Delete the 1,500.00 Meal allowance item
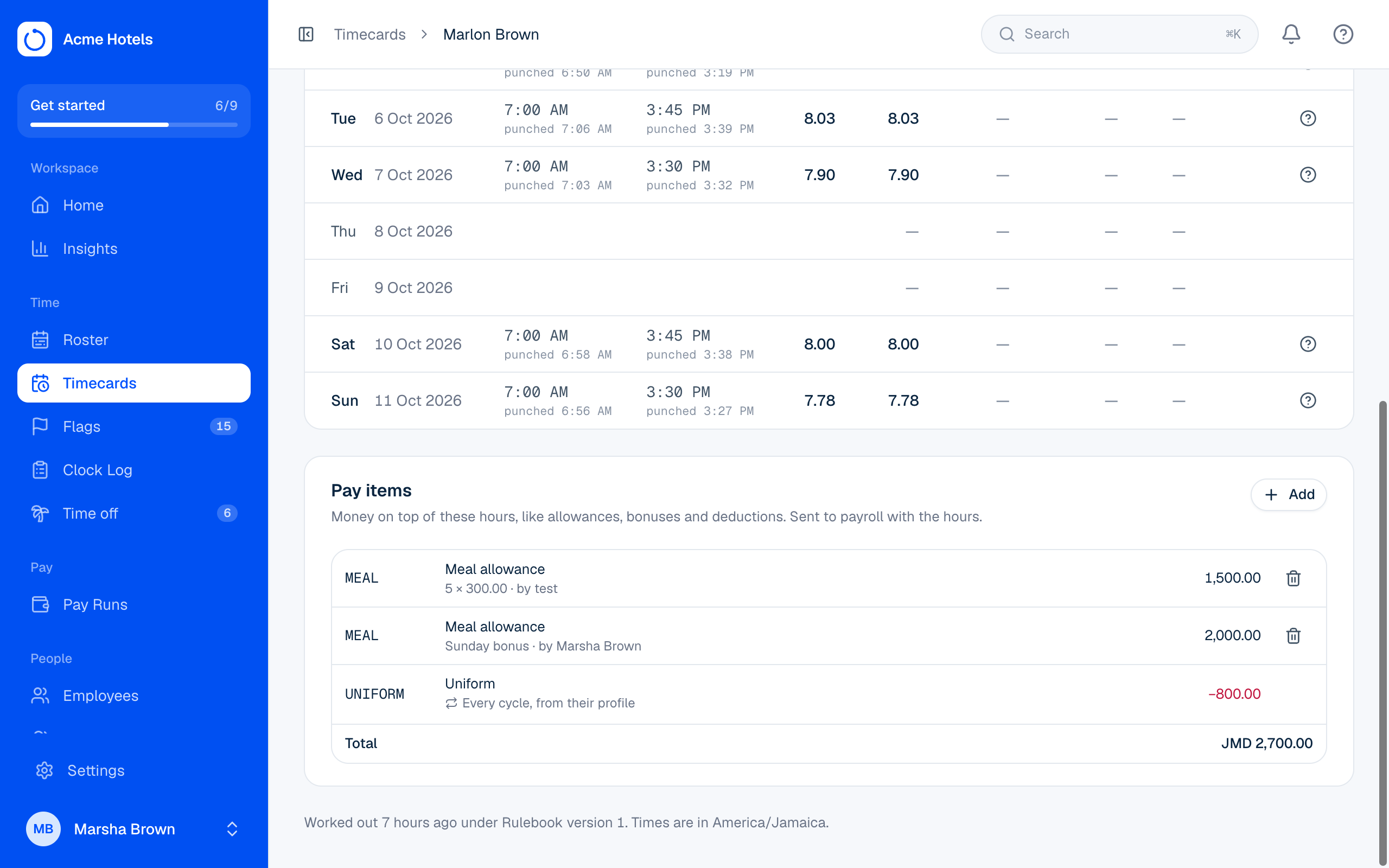 tap(1293, 578)
